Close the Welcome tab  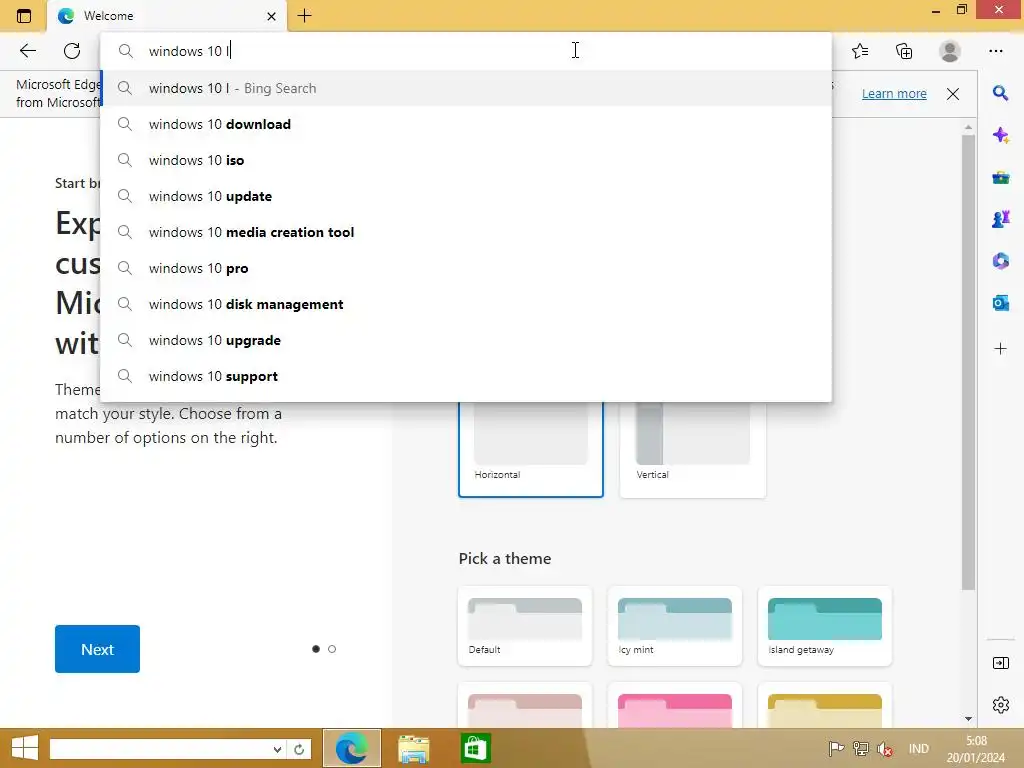(272, 16)
